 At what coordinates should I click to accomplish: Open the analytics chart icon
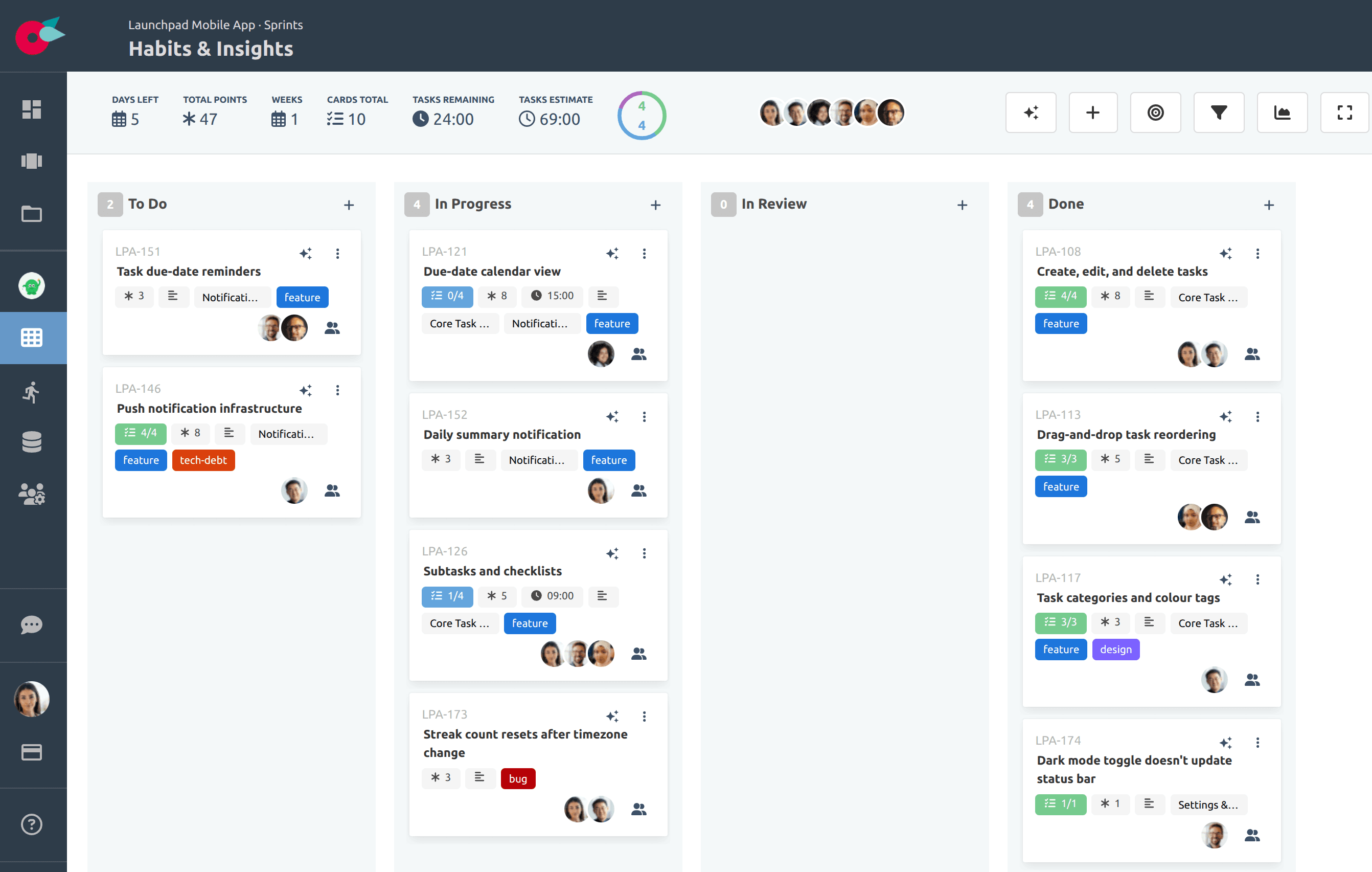(1282, 113)
